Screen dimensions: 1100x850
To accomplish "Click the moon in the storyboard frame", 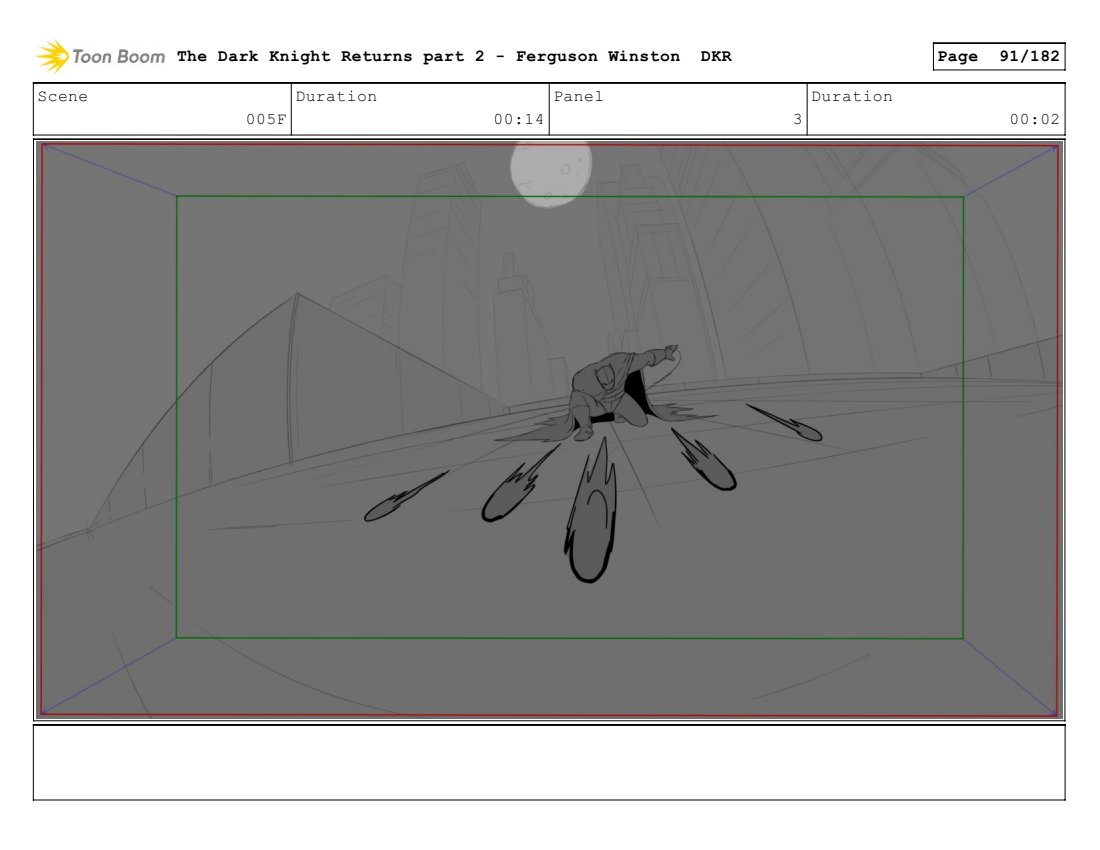I will click(551, 174).
